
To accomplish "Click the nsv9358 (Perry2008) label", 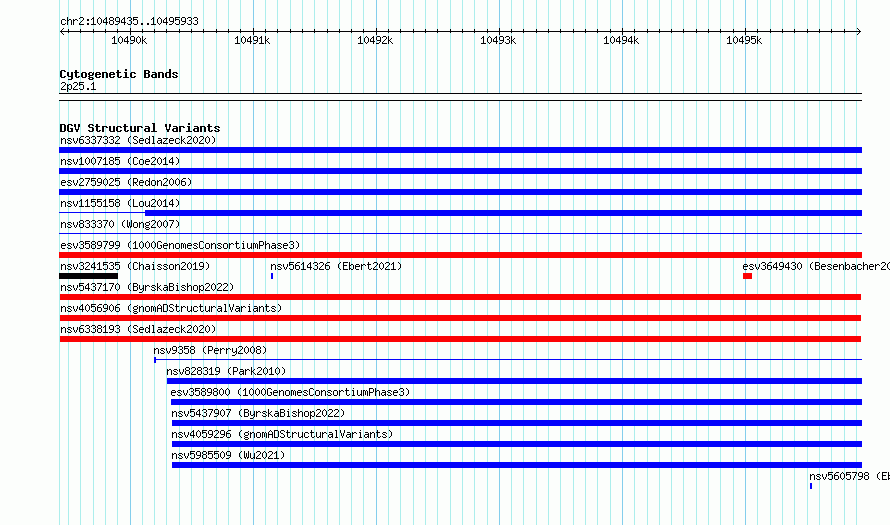I will [210, 350].
